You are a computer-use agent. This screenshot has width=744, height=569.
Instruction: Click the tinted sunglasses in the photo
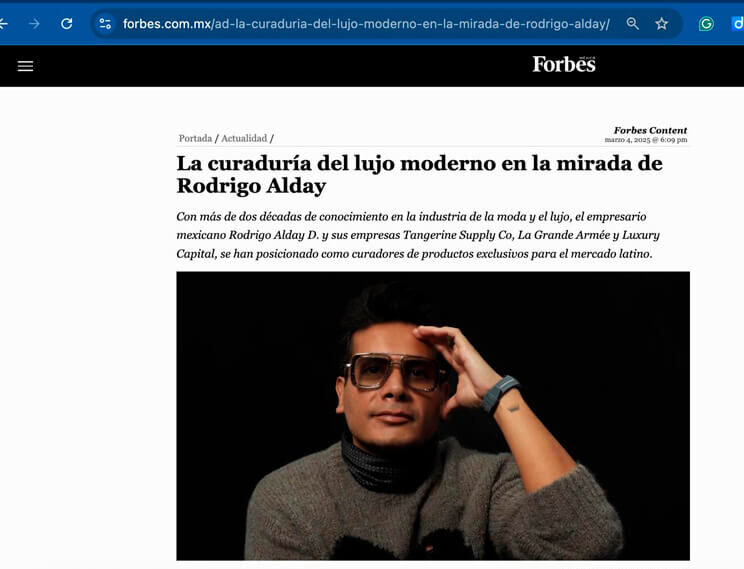click(x=395, y=372)
